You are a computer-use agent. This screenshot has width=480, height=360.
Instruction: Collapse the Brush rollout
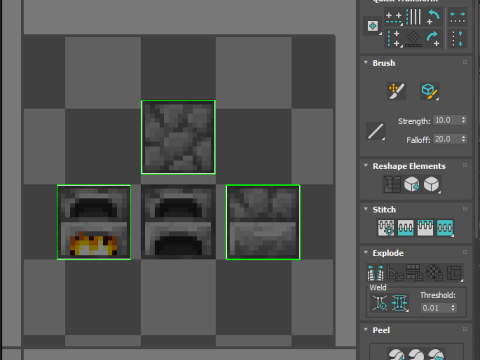click(x=366, y=63)
